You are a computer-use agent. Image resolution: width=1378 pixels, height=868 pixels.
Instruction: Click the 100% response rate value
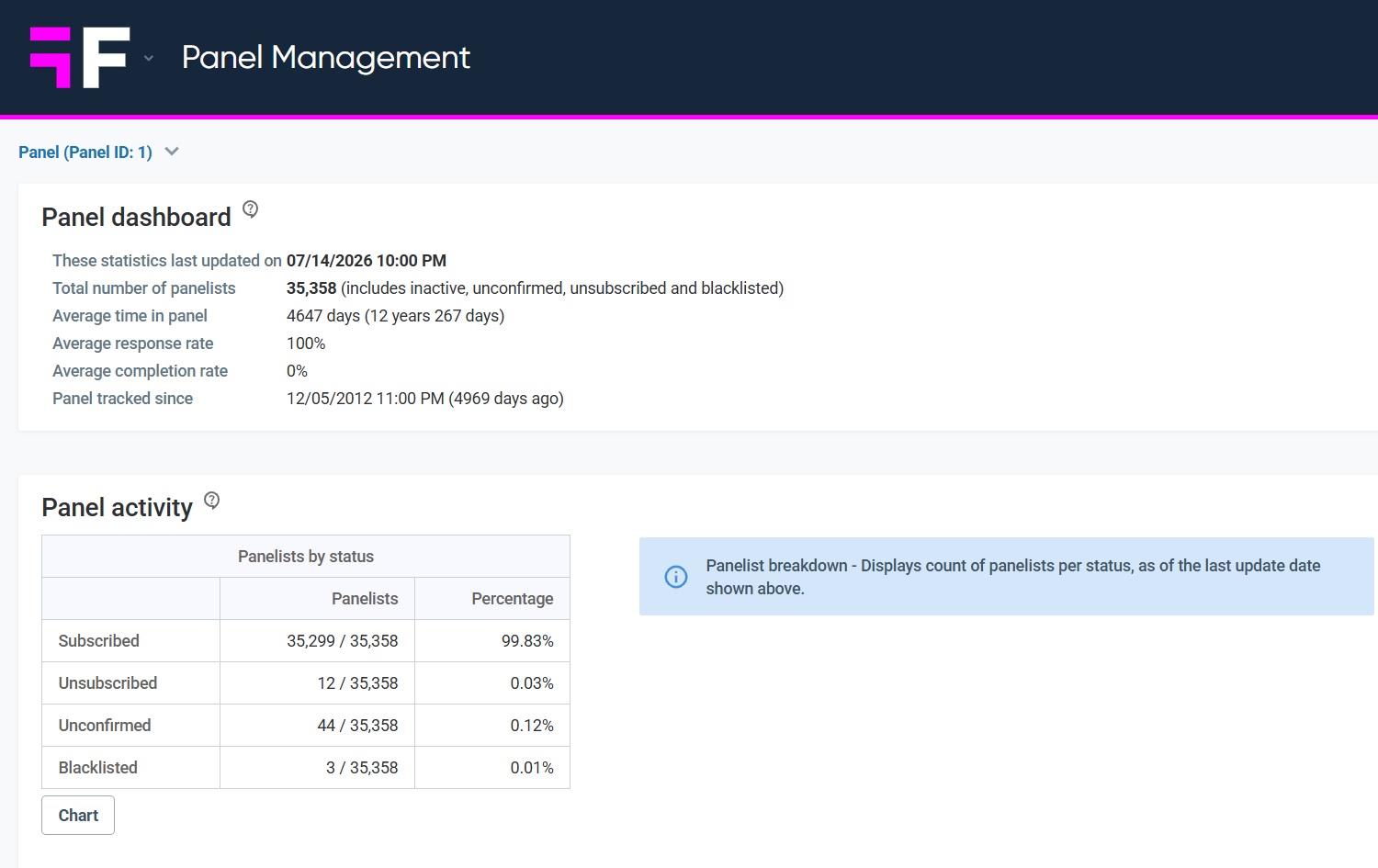[306, 344]
